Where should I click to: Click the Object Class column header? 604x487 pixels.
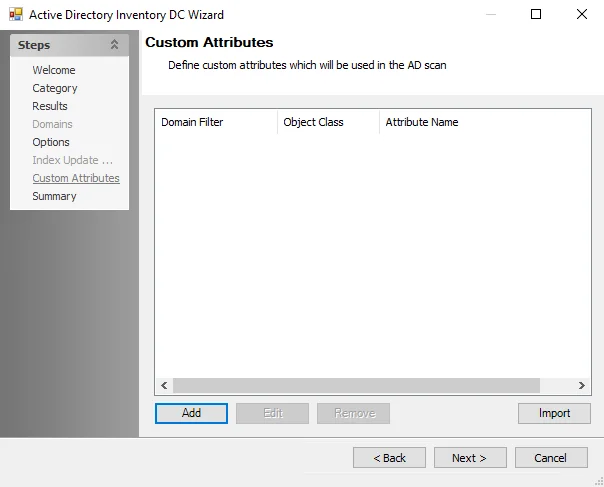(x=328, y=122)
